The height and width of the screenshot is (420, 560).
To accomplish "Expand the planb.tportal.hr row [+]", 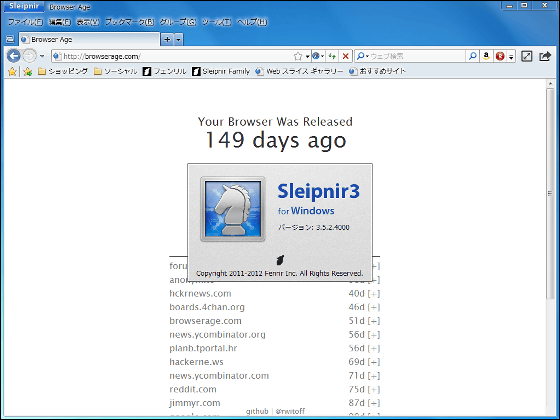I will [374, 348].
